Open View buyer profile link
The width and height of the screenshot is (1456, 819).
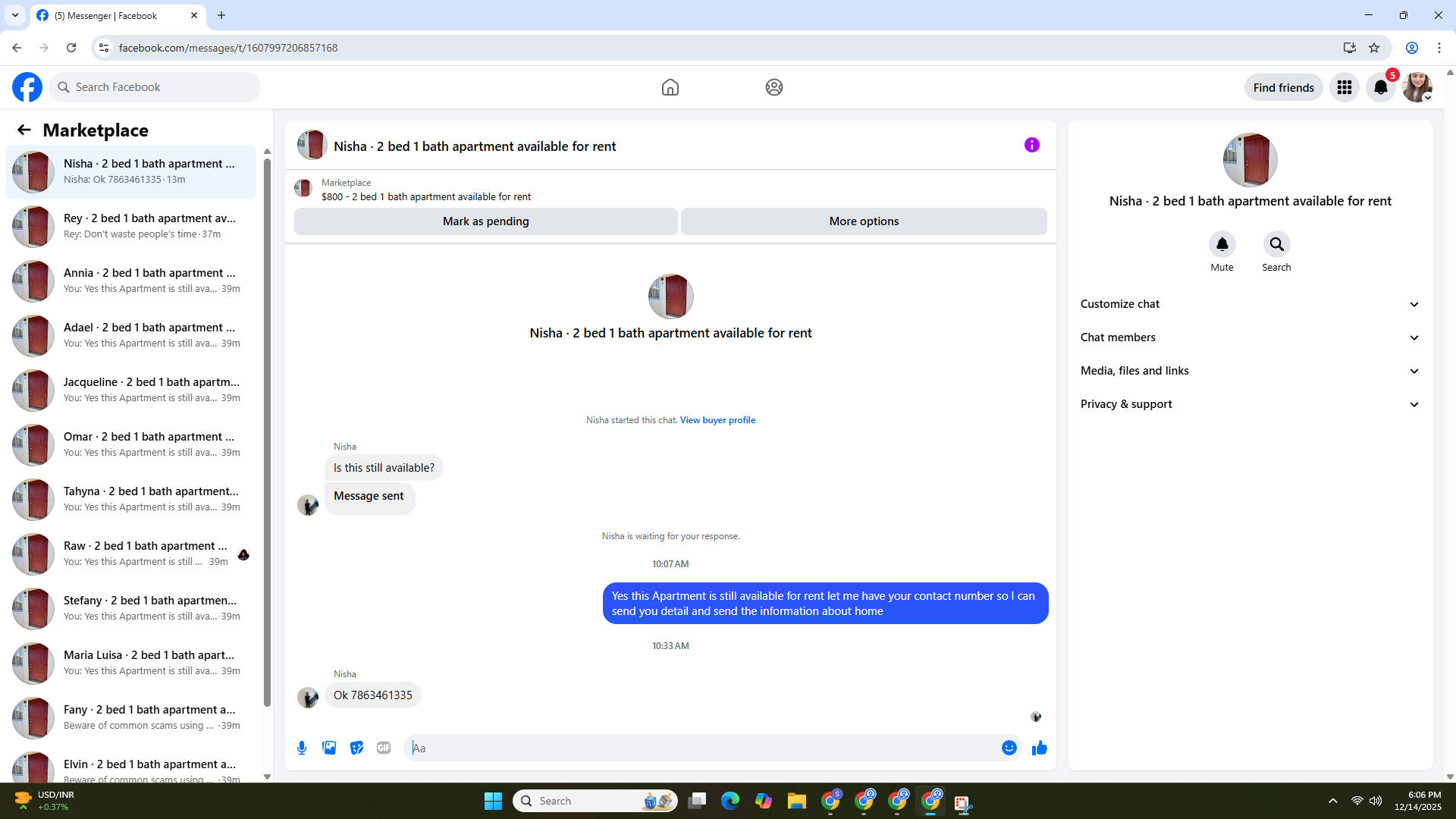[717, 420]
